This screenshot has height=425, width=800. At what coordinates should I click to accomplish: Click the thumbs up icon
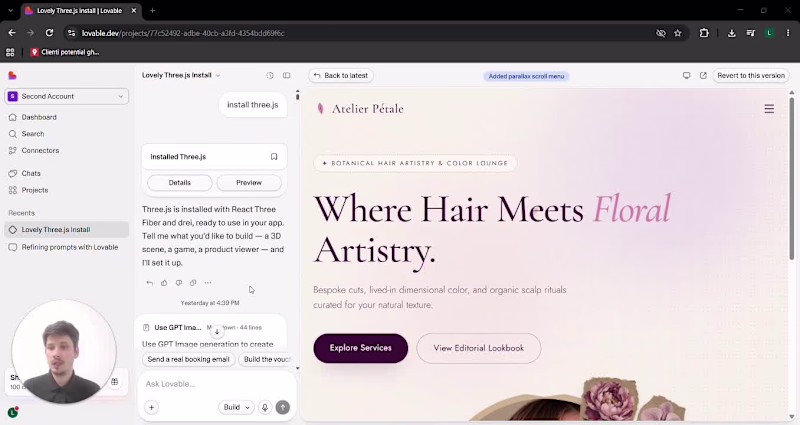coord(164,283)
